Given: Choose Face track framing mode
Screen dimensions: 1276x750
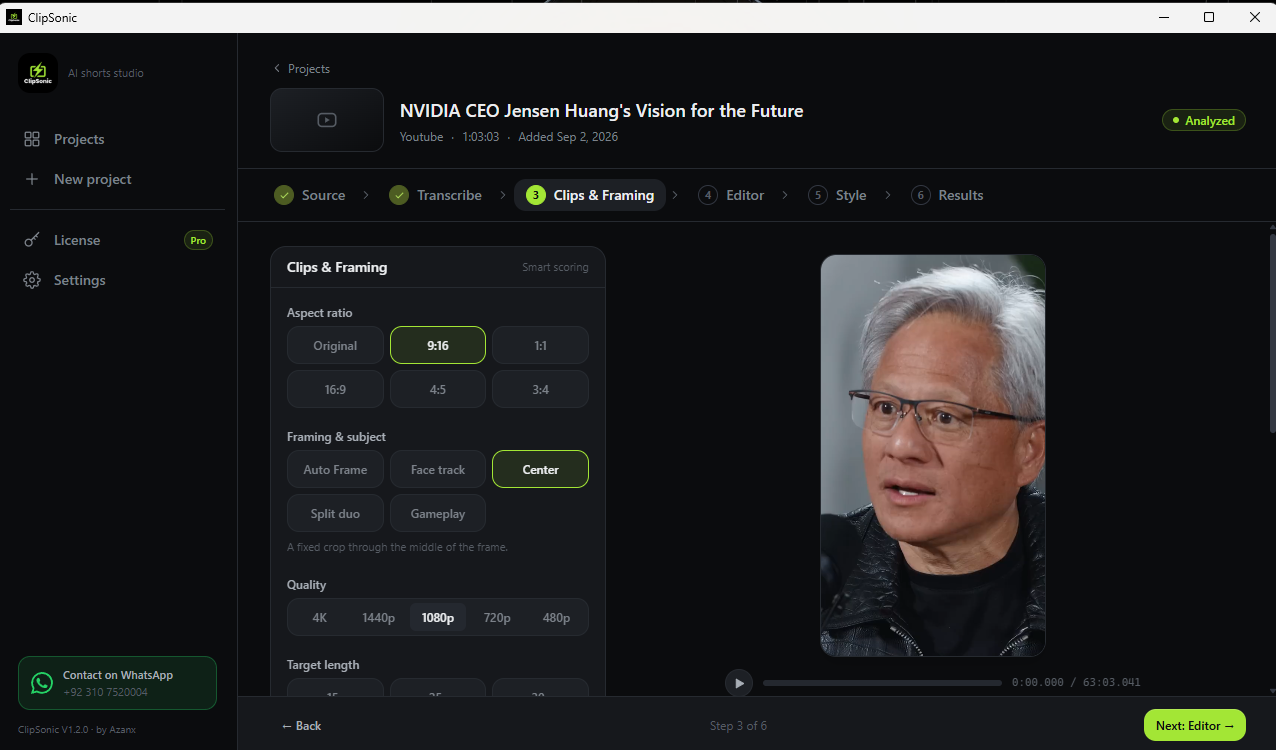Looking at the screenshot, I should 438,469.
